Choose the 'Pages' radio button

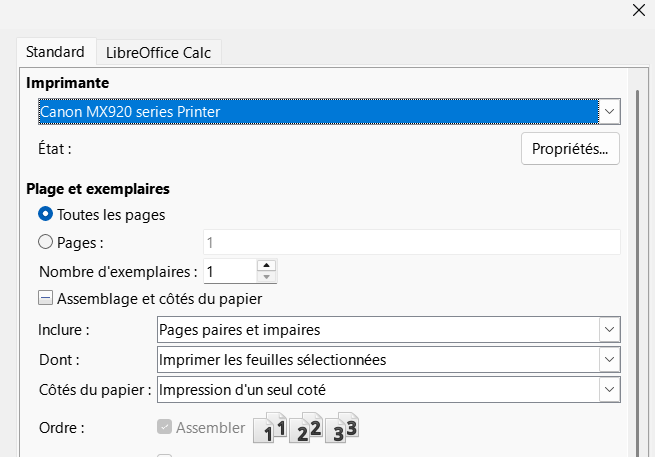pyautogui.click(x=45, y=241)
